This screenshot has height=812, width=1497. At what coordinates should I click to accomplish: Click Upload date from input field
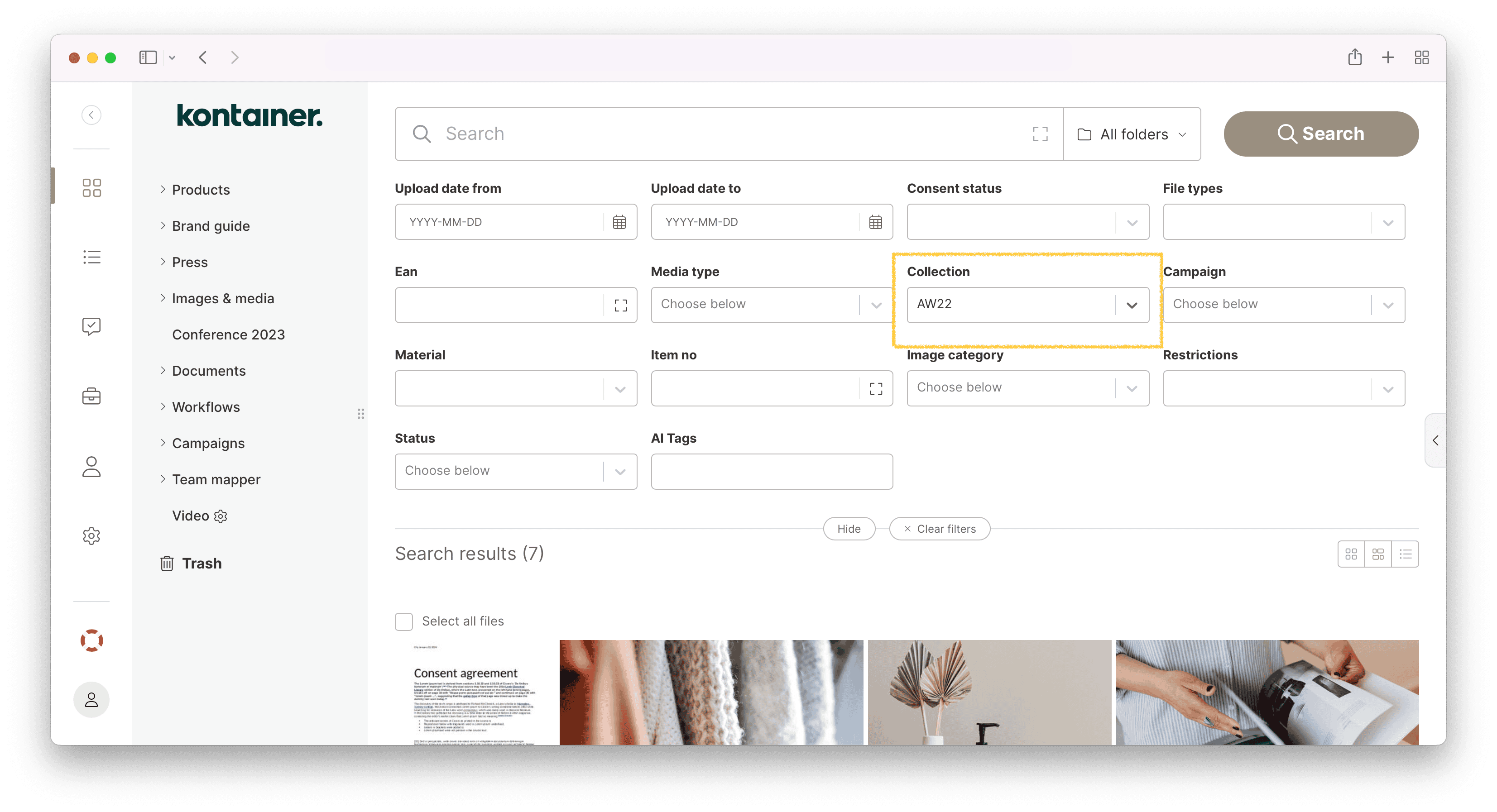click(514, 222)
